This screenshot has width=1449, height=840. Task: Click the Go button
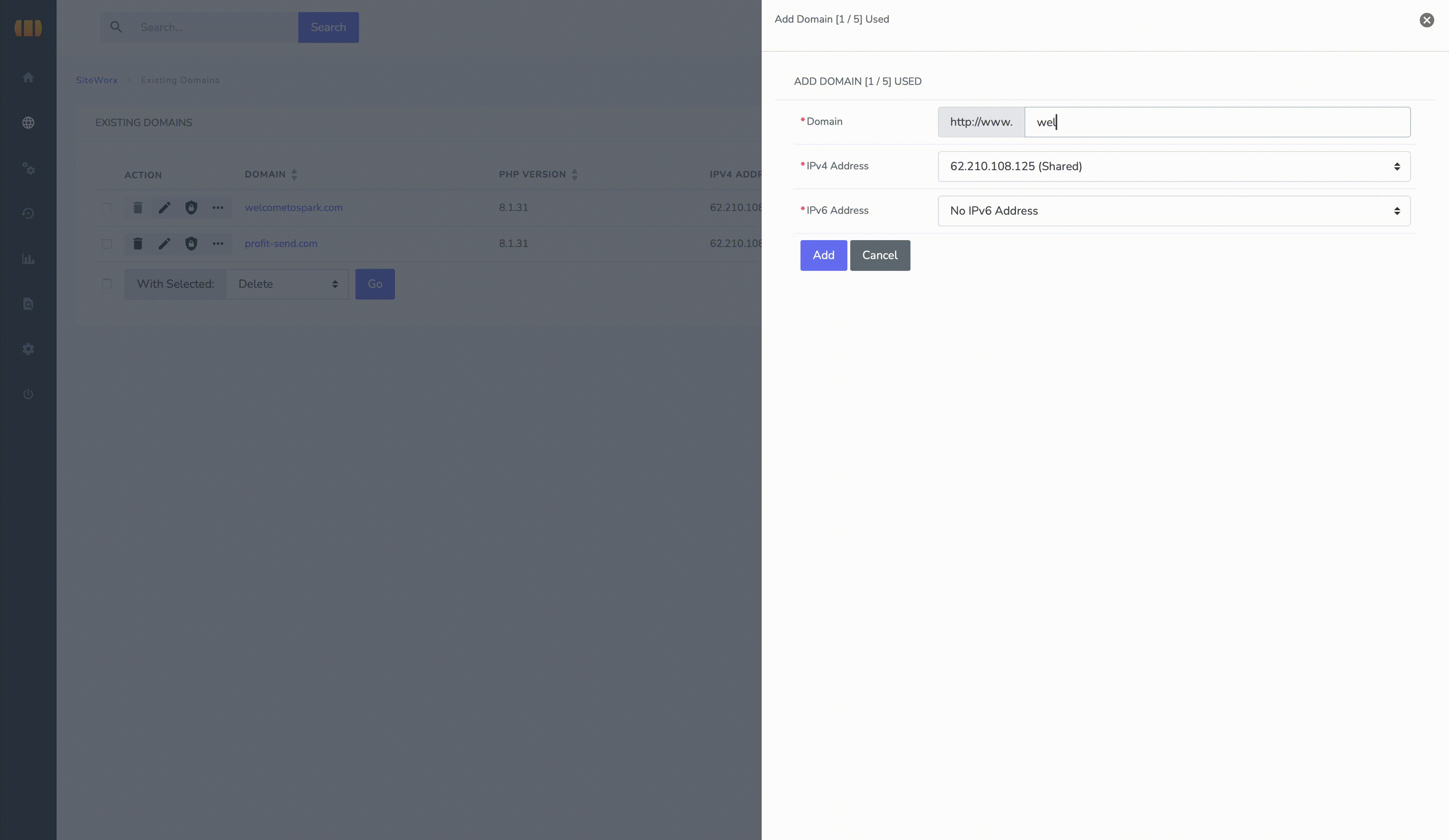pyautogui.click(x=375, y=284)
